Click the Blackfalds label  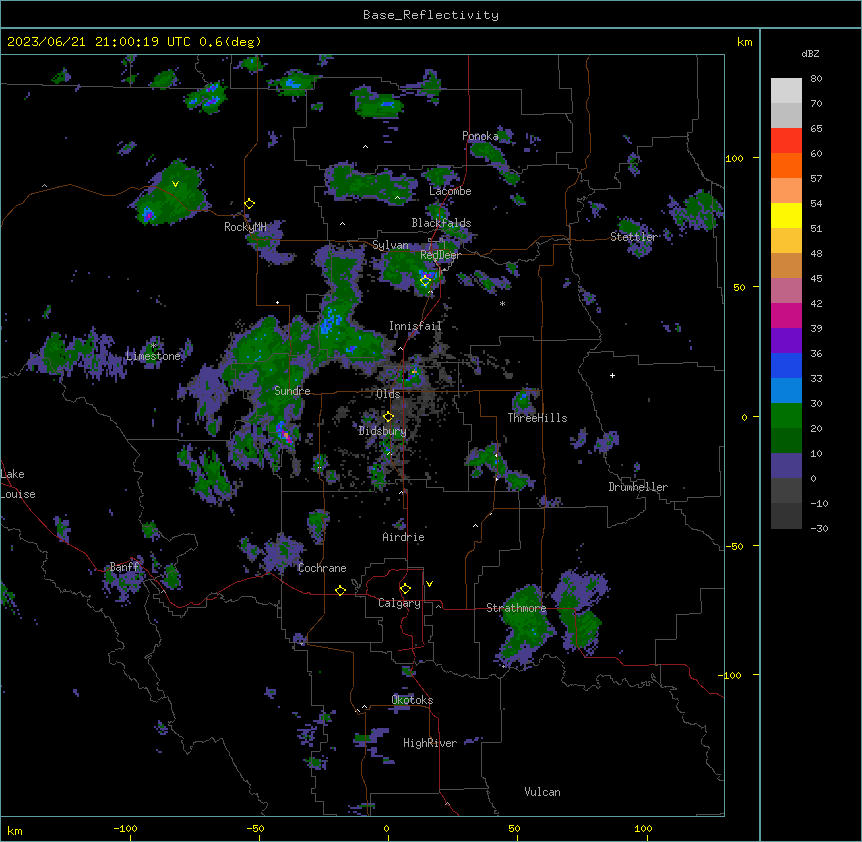pyautogui.click(x=441, y=223)
